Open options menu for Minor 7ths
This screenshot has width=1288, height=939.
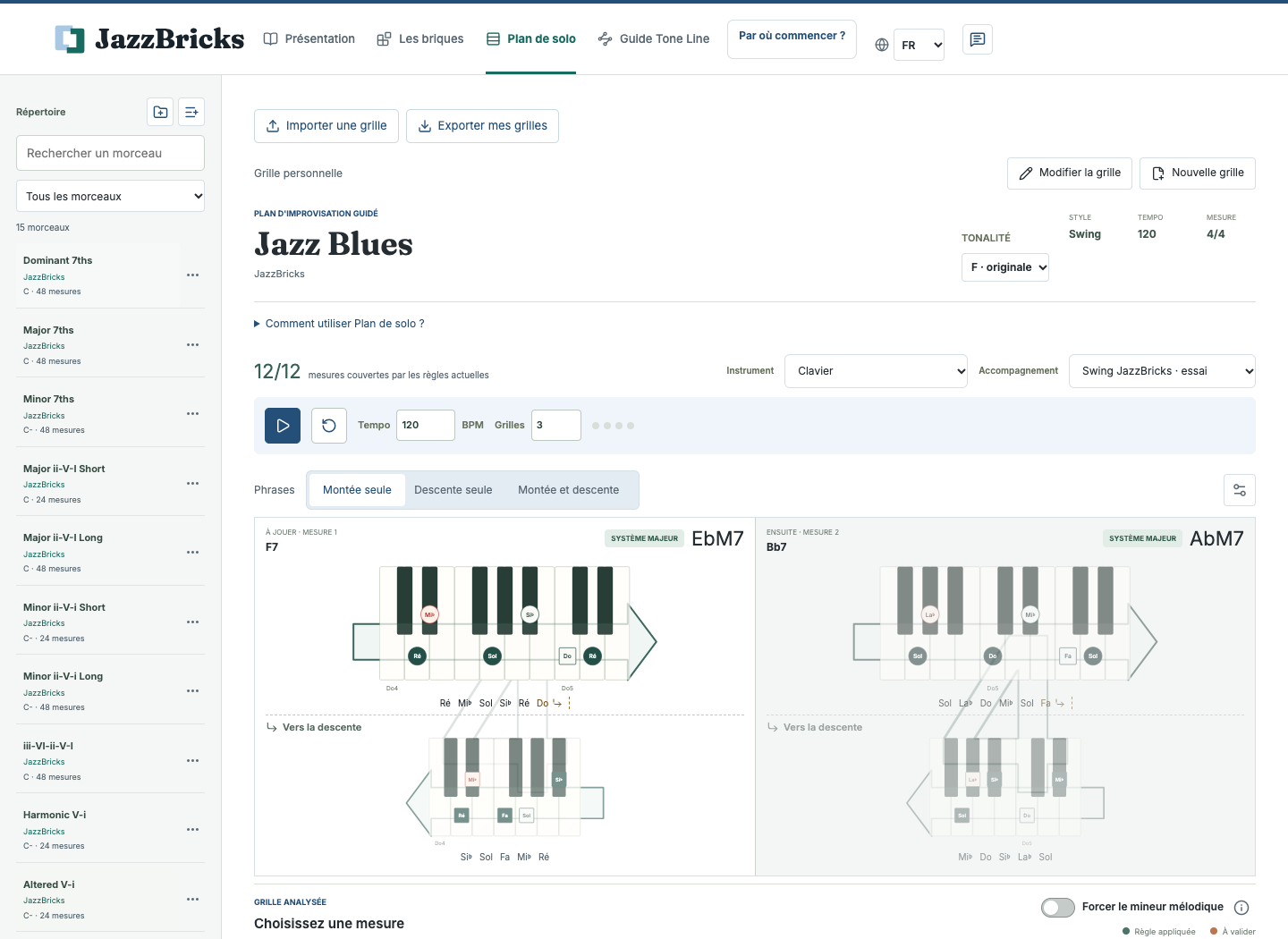tap(192, 414)
